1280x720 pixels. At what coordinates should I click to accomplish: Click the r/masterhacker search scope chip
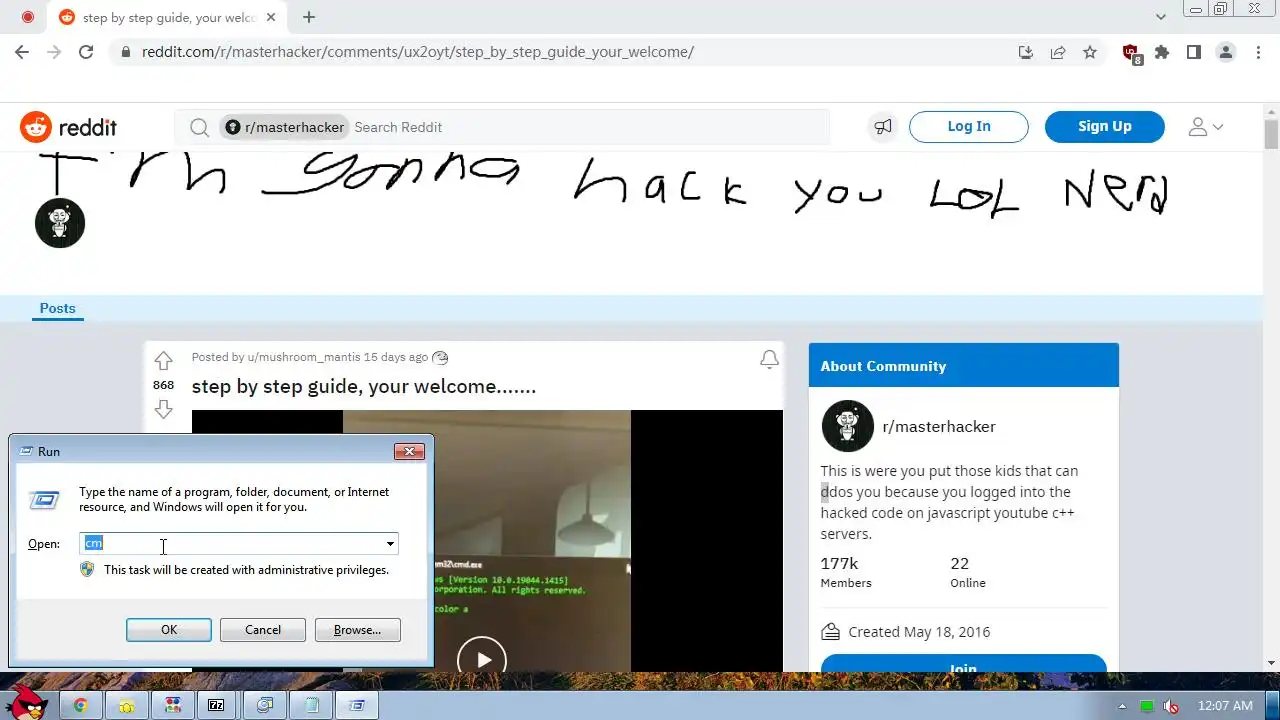[x=284, y=127]
